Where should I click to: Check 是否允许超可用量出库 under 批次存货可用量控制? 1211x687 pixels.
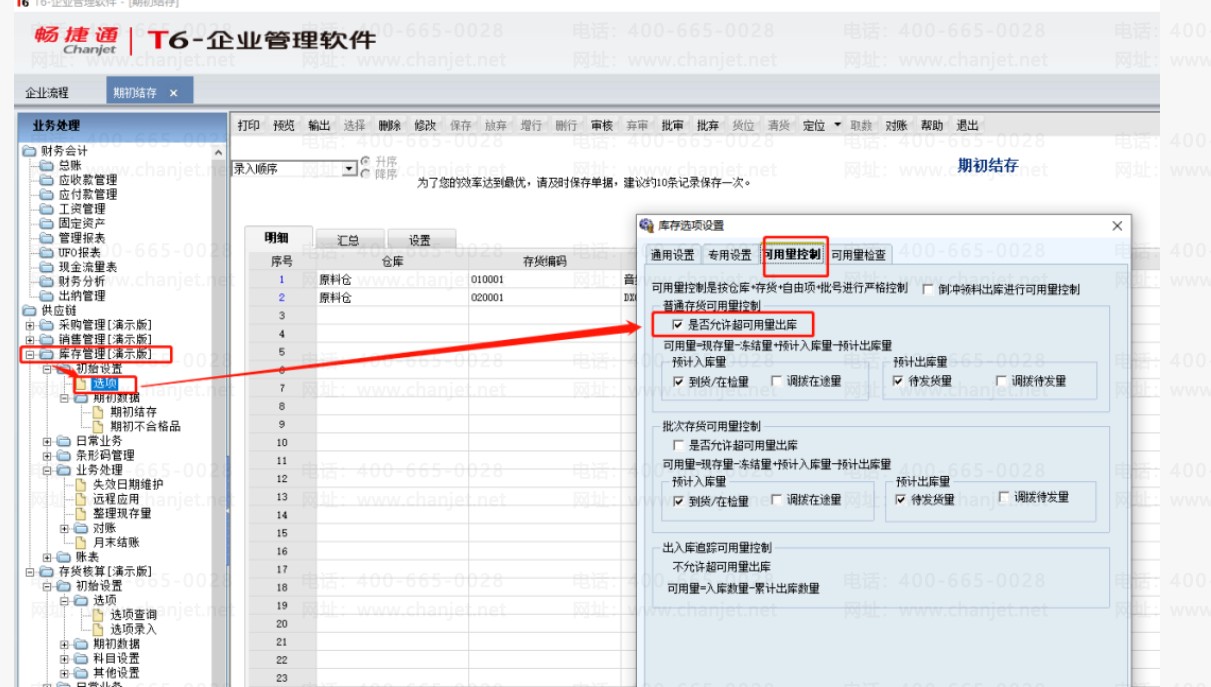[679, 445]
